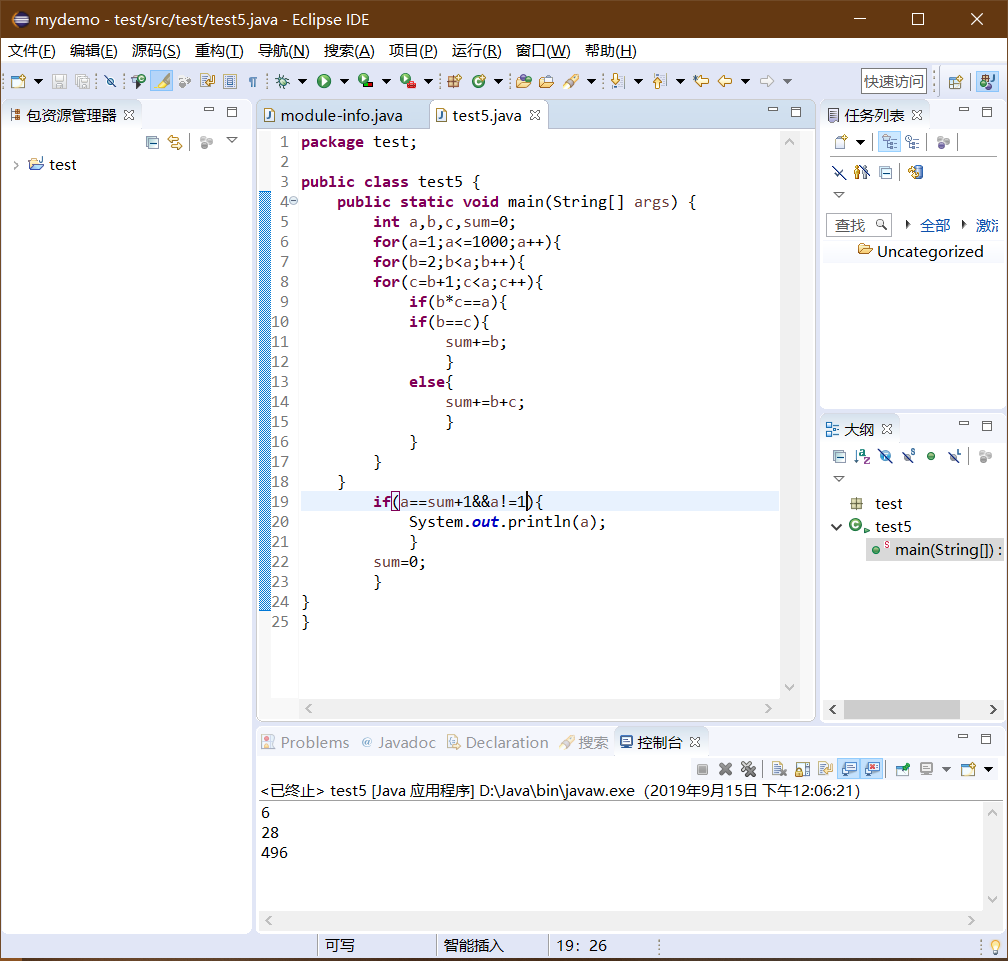Click the Remove Launch console icon
This screenshot has width=1008, height=961.
click(x=725, y=769)
